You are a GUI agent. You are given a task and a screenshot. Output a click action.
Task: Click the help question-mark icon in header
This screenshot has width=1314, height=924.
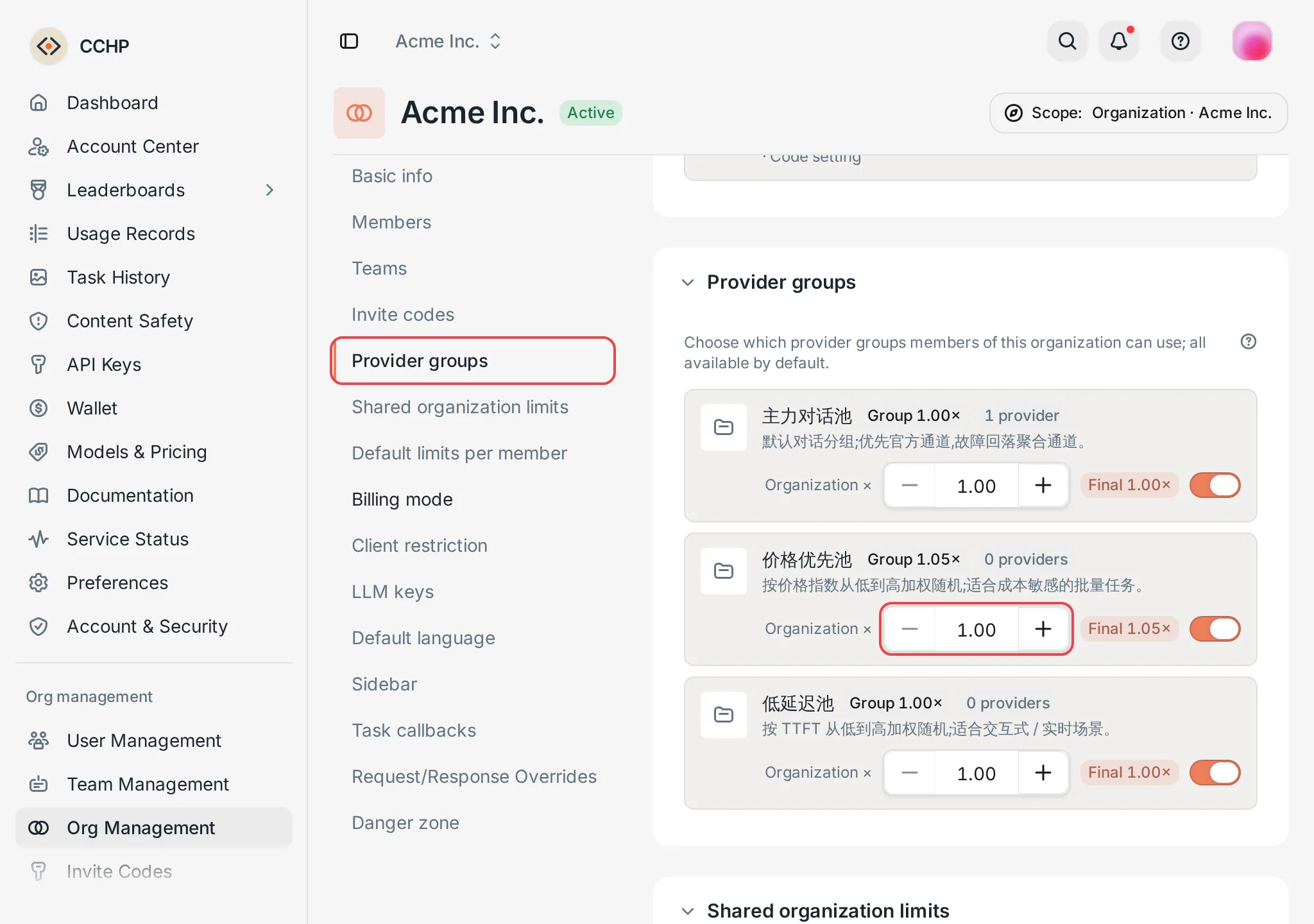1180,41
